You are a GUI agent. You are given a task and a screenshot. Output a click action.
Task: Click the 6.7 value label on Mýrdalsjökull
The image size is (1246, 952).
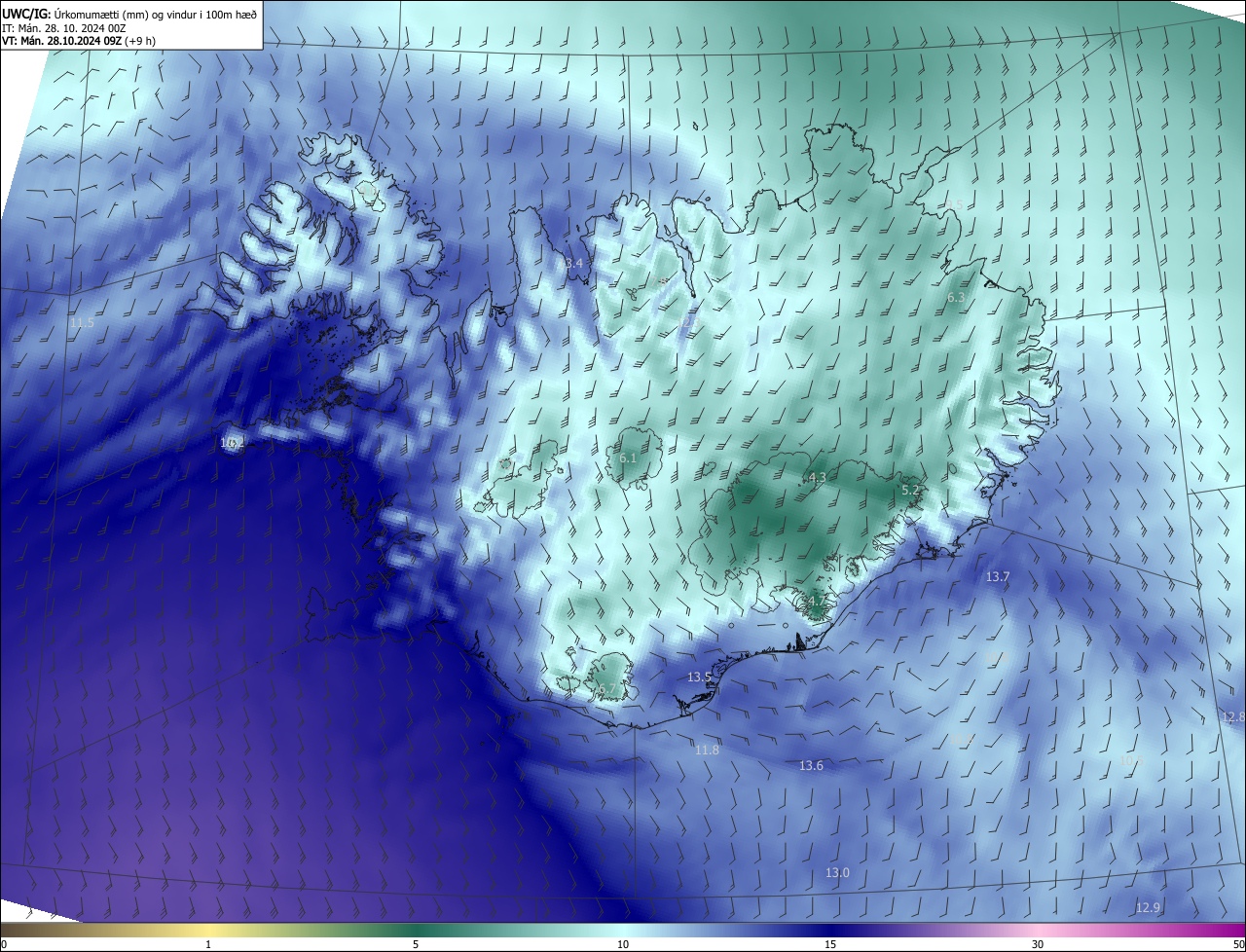point(607,689)
